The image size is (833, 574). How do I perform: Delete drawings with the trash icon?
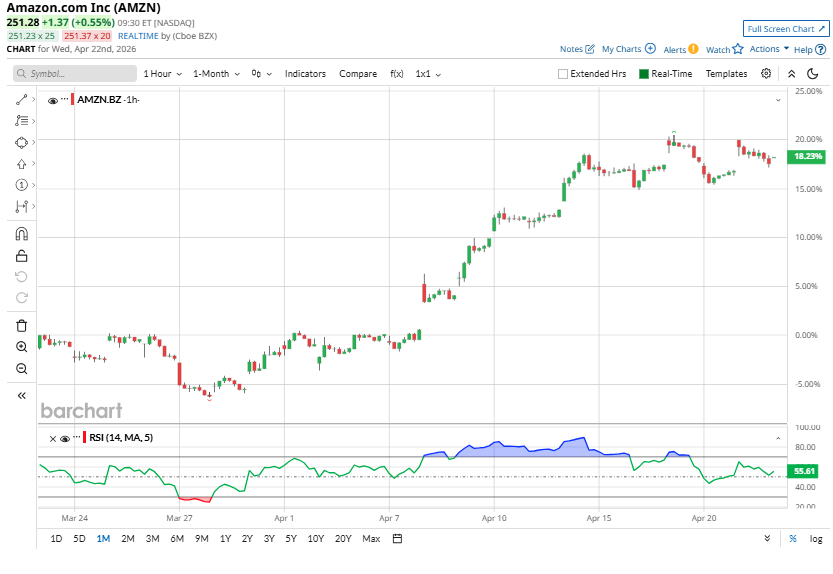click(21, 325)
